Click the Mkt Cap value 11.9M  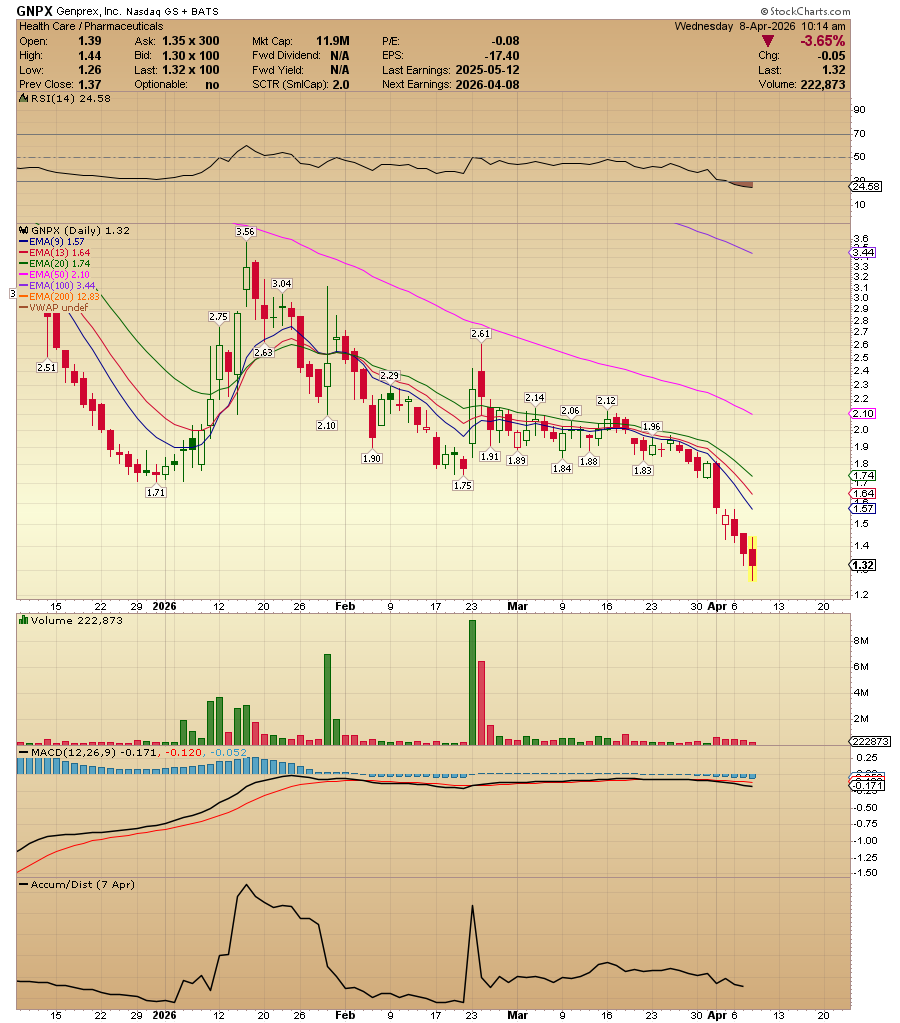point(333,40)
